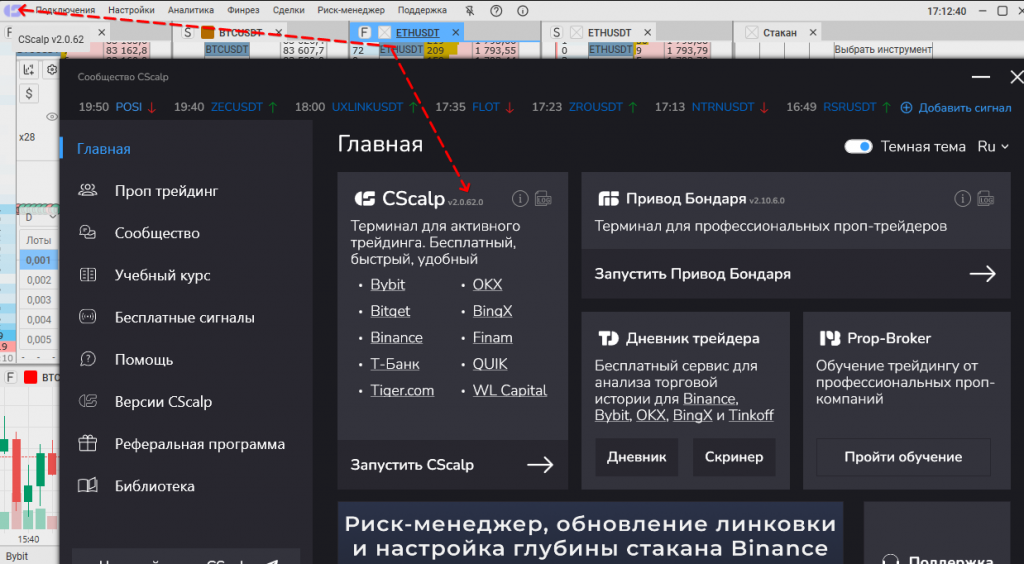Click the Бесплатные сигналы signal icon
The height and width of the screenshot is (564, 1024).
[x=88, y=317]
